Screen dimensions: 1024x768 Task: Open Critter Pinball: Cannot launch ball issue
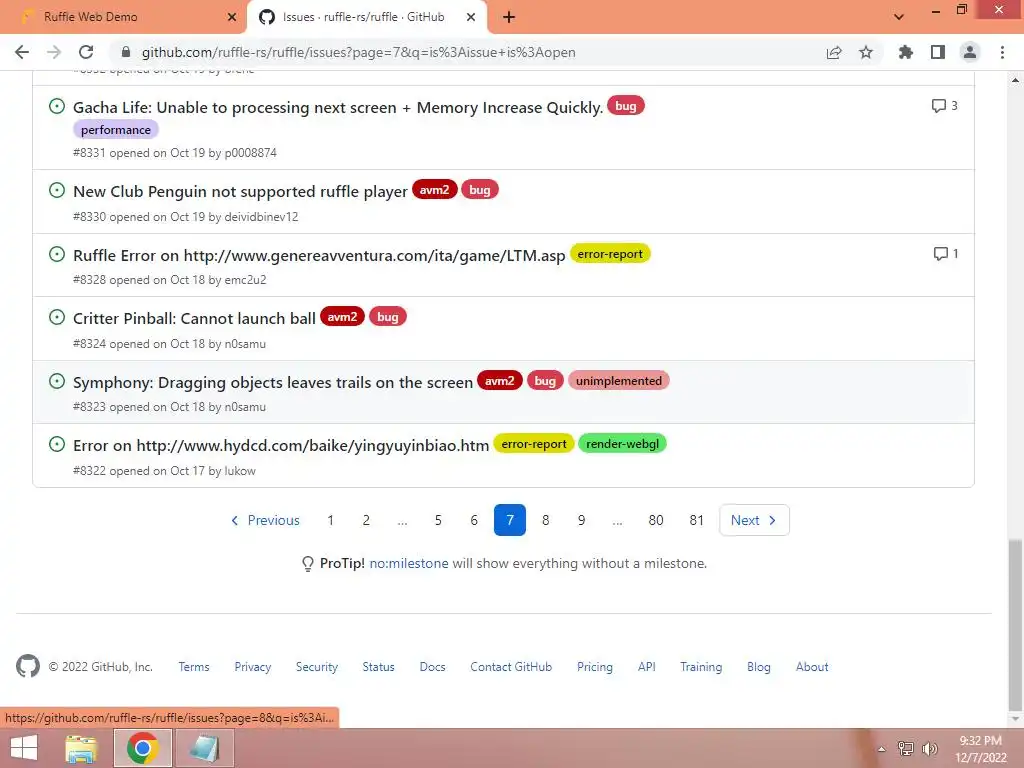194,319
